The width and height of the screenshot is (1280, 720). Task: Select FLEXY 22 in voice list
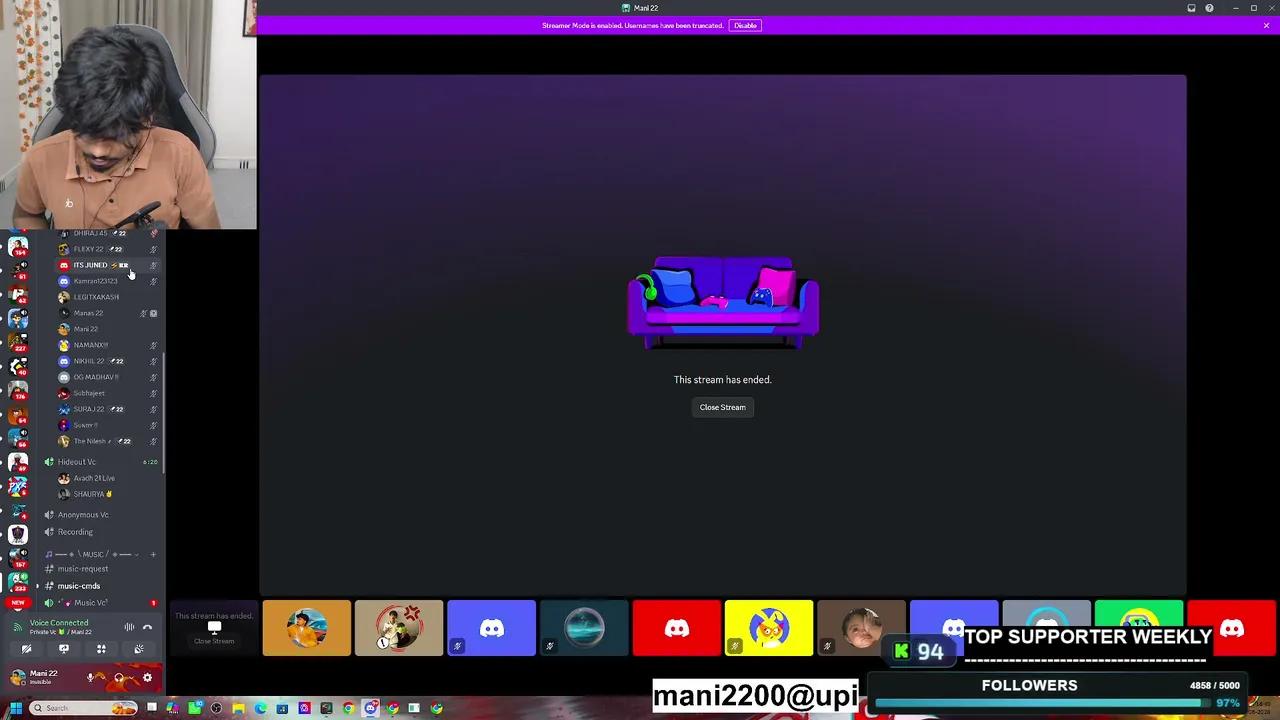[106, 249]
